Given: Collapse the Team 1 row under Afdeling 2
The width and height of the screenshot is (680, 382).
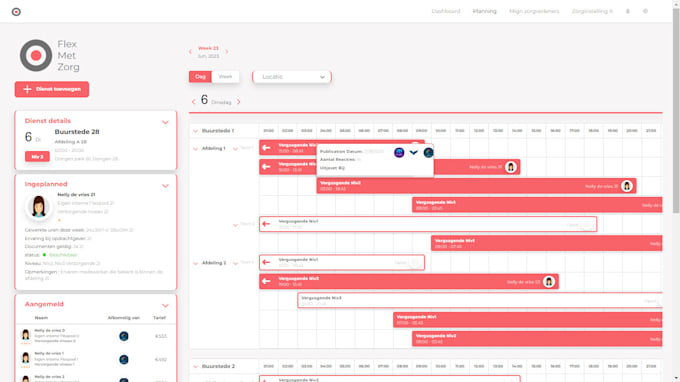Looking at the screenshot, I should coord(235,263).
